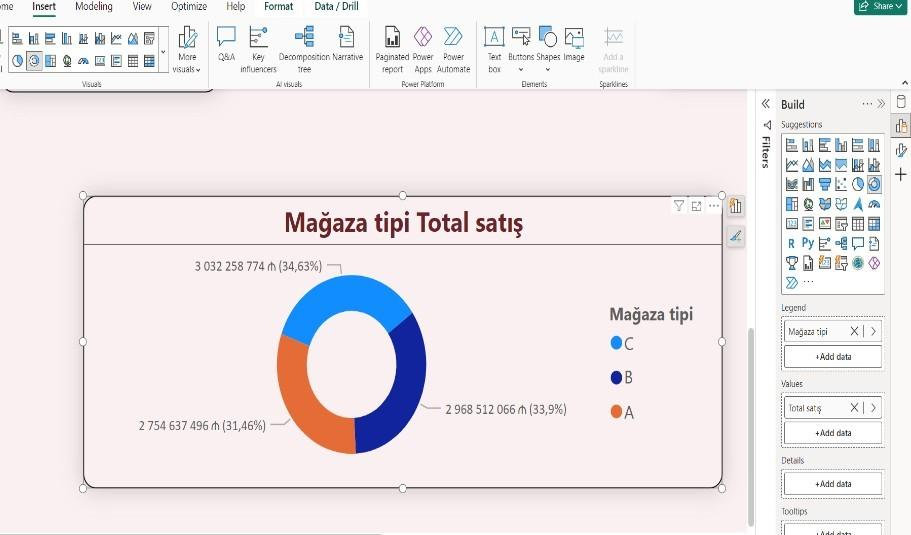
Task: Select Azure map visual in Build pane
Action: (x=858, y=204)
